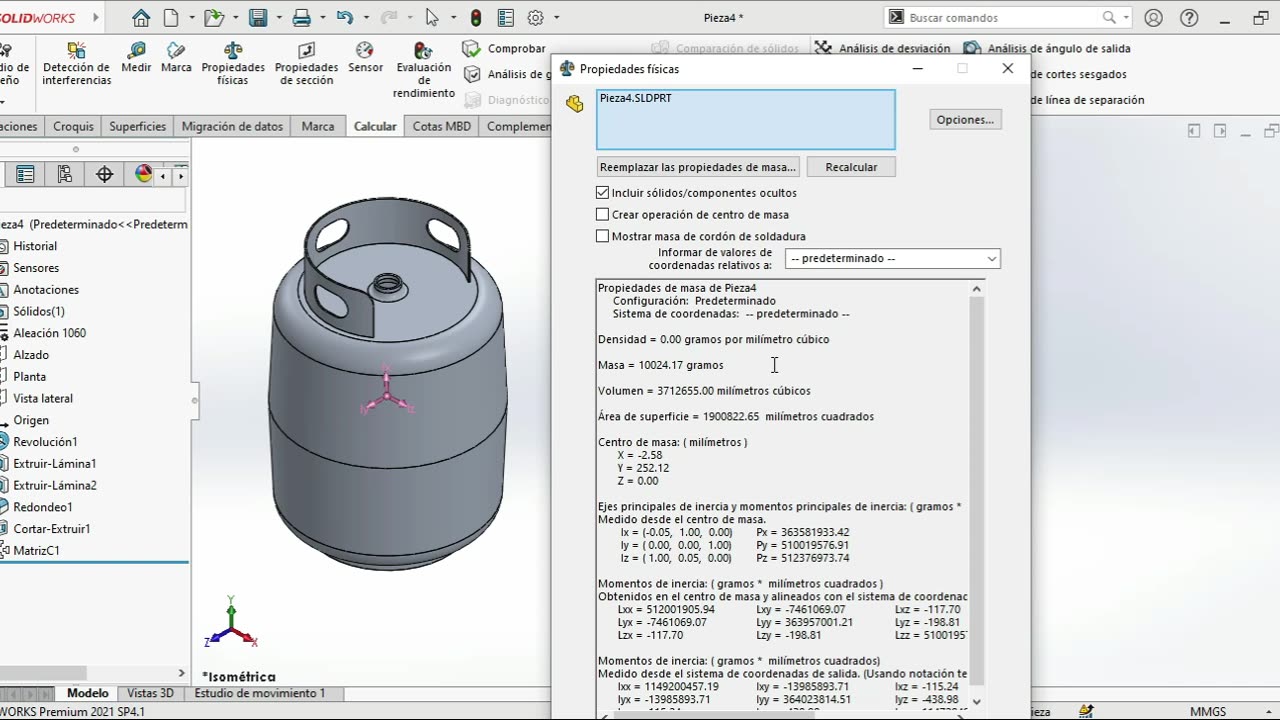The image size is (1280, 720).
Task: Switch to the Vistas 3D bottom tab
Action: [x=150, y=693]
